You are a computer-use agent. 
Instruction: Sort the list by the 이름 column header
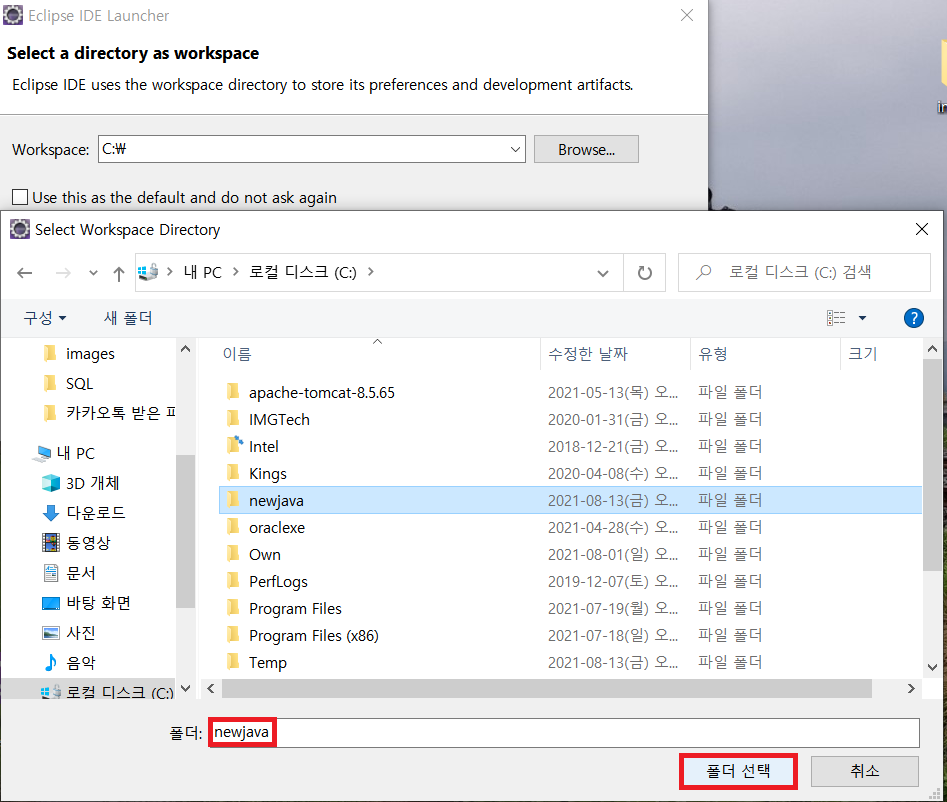[237, 354]
